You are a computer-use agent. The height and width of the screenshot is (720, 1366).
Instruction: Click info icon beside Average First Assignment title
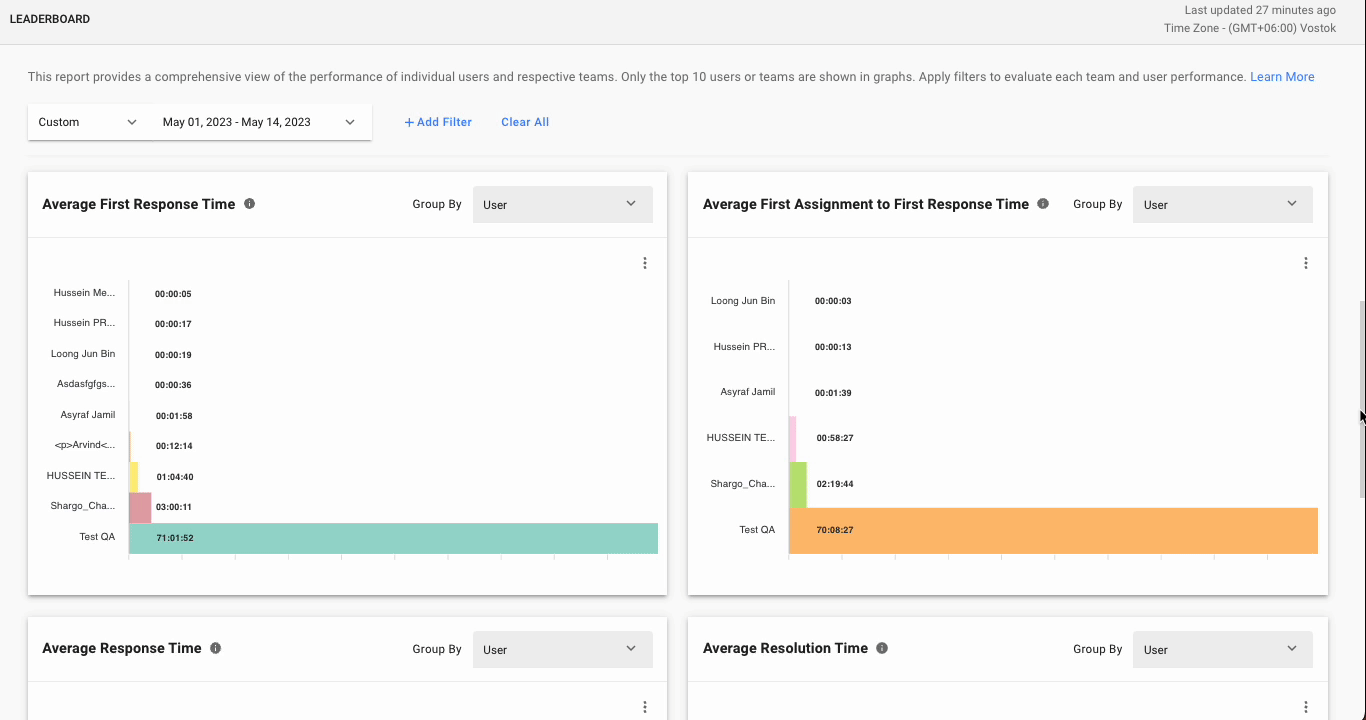pyautogui.click(x=1043, y=204)
